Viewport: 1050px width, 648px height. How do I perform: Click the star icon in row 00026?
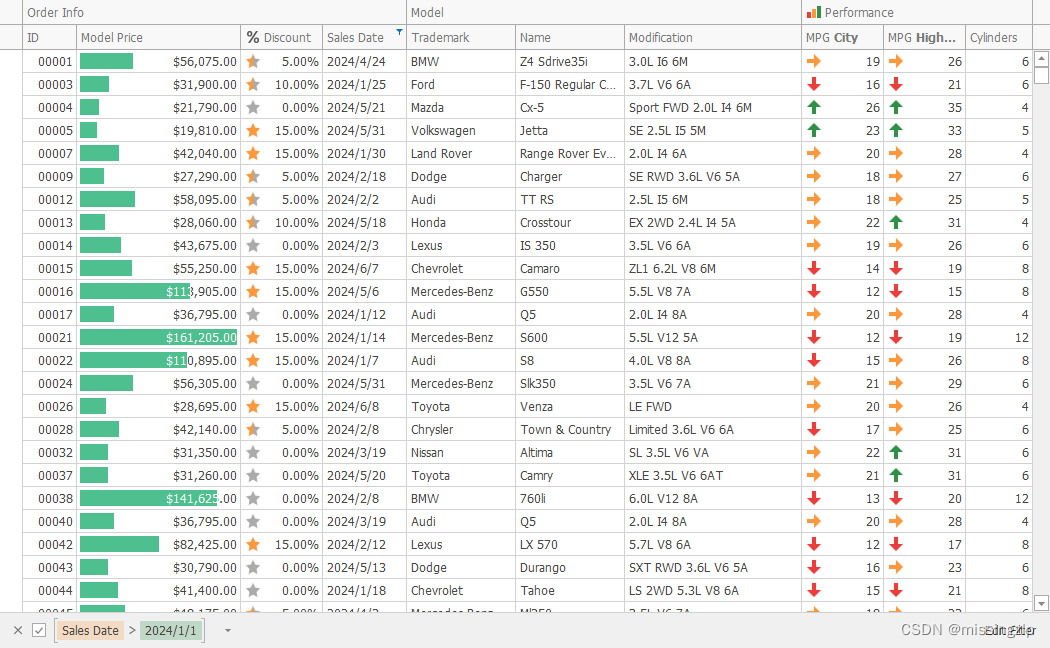(x=252, y=406)
